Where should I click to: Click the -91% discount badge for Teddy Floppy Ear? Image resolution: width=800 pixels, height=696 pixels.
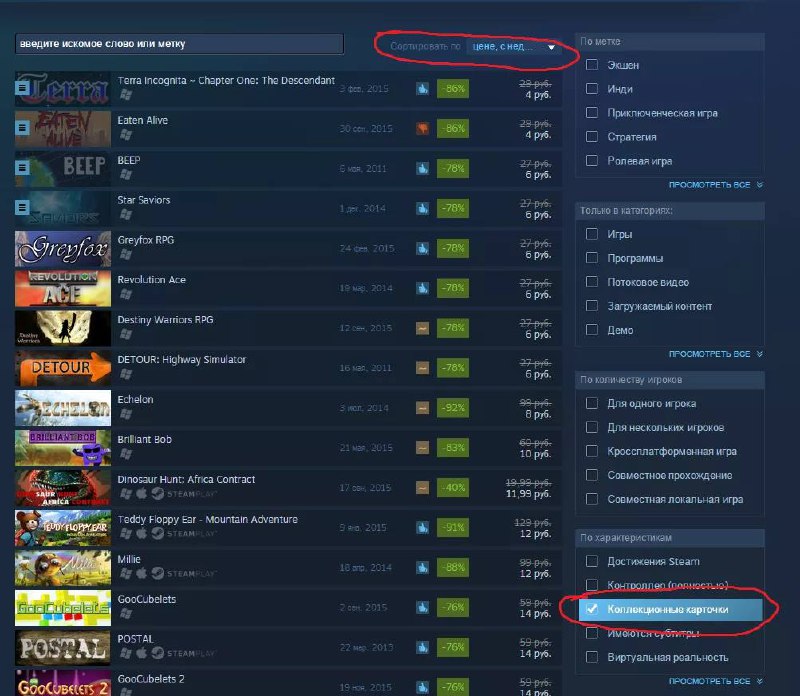pos(453,528)
